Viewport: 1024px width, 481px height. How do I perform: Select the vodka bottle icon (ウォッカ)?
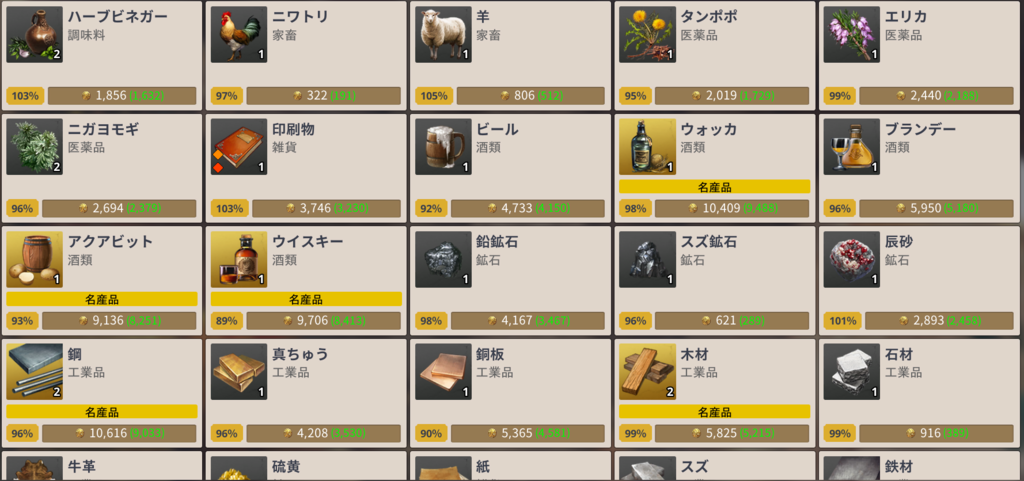(x=647, y=147)
